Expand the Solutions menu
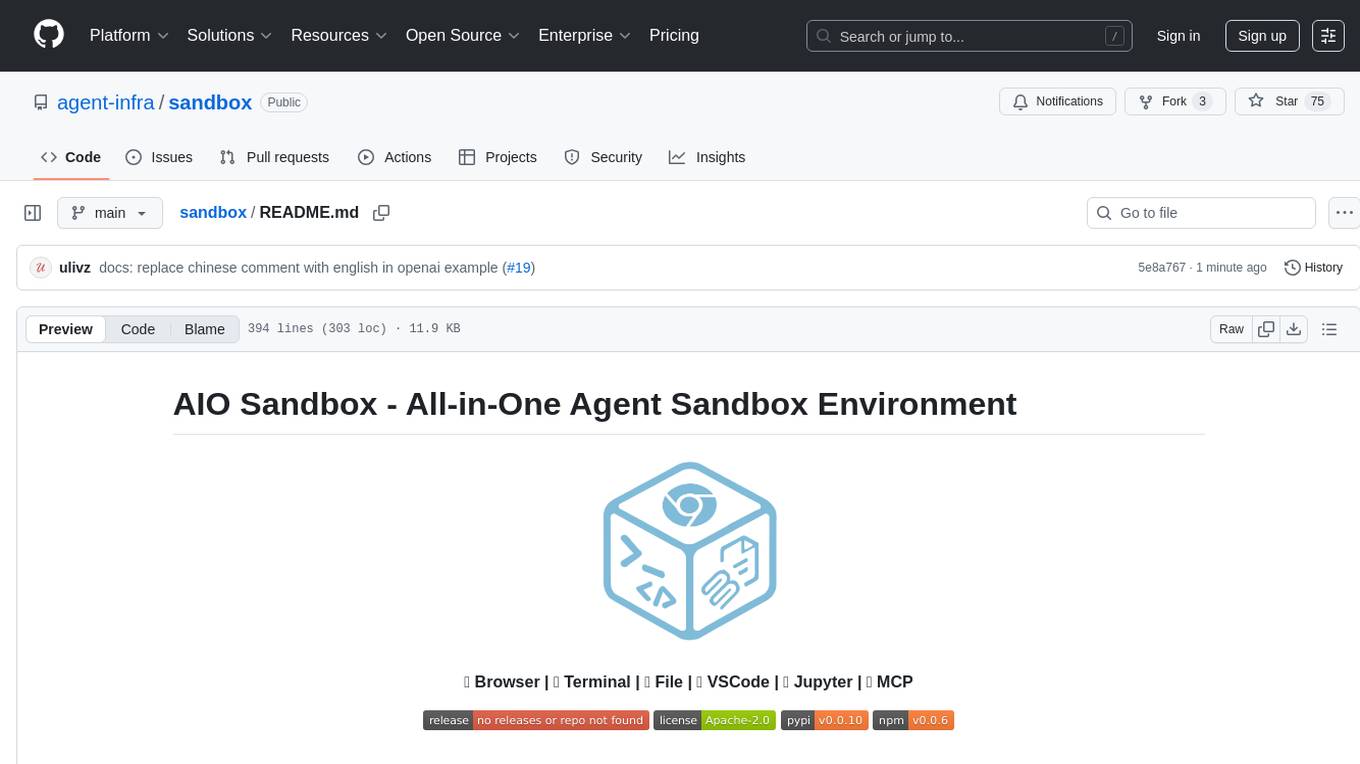This screenshot has height=764, width=1360. tap(230, 35)
